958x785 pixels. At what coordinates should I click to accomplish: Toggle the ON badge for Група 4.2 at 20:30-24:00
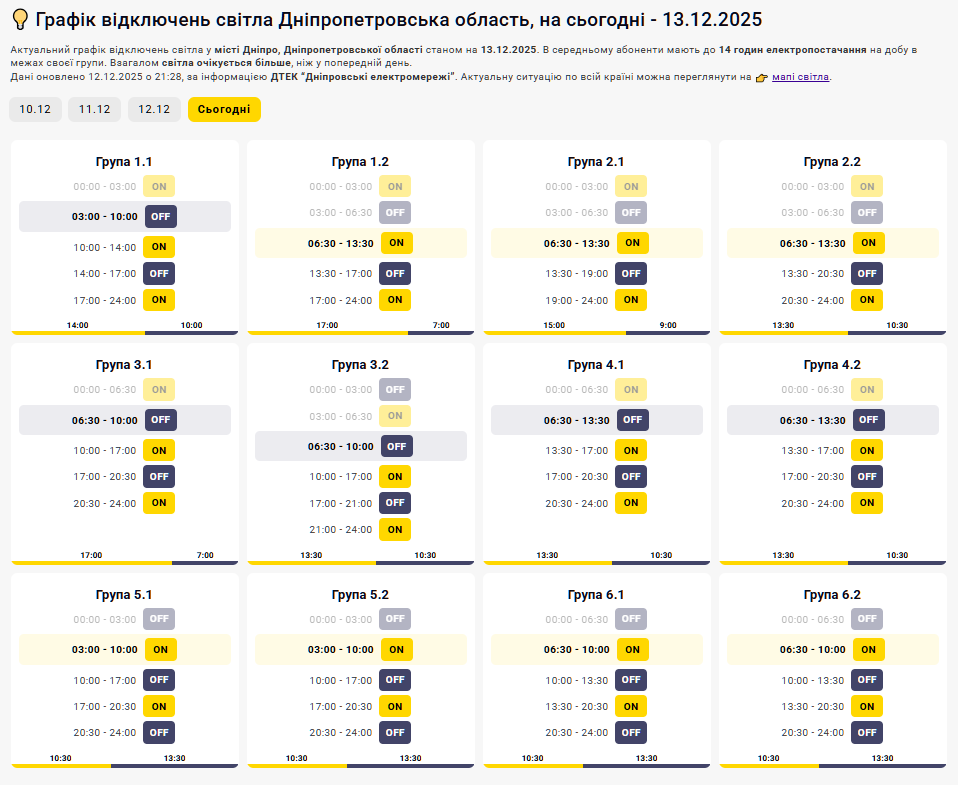pos(866,503)
